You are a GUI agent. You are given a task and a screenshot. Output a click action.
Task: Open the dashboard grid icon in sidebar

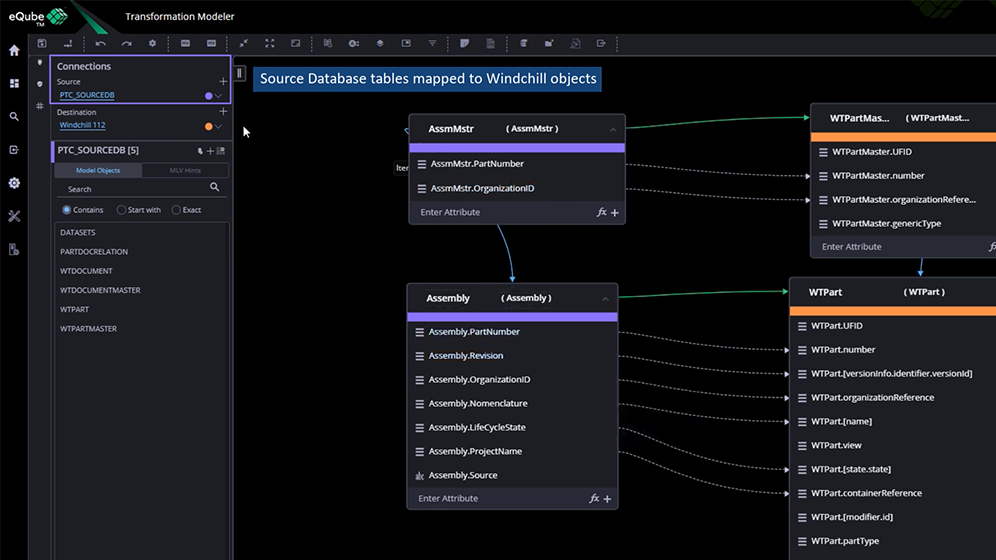pyautogui.click(x=14, y=84)
